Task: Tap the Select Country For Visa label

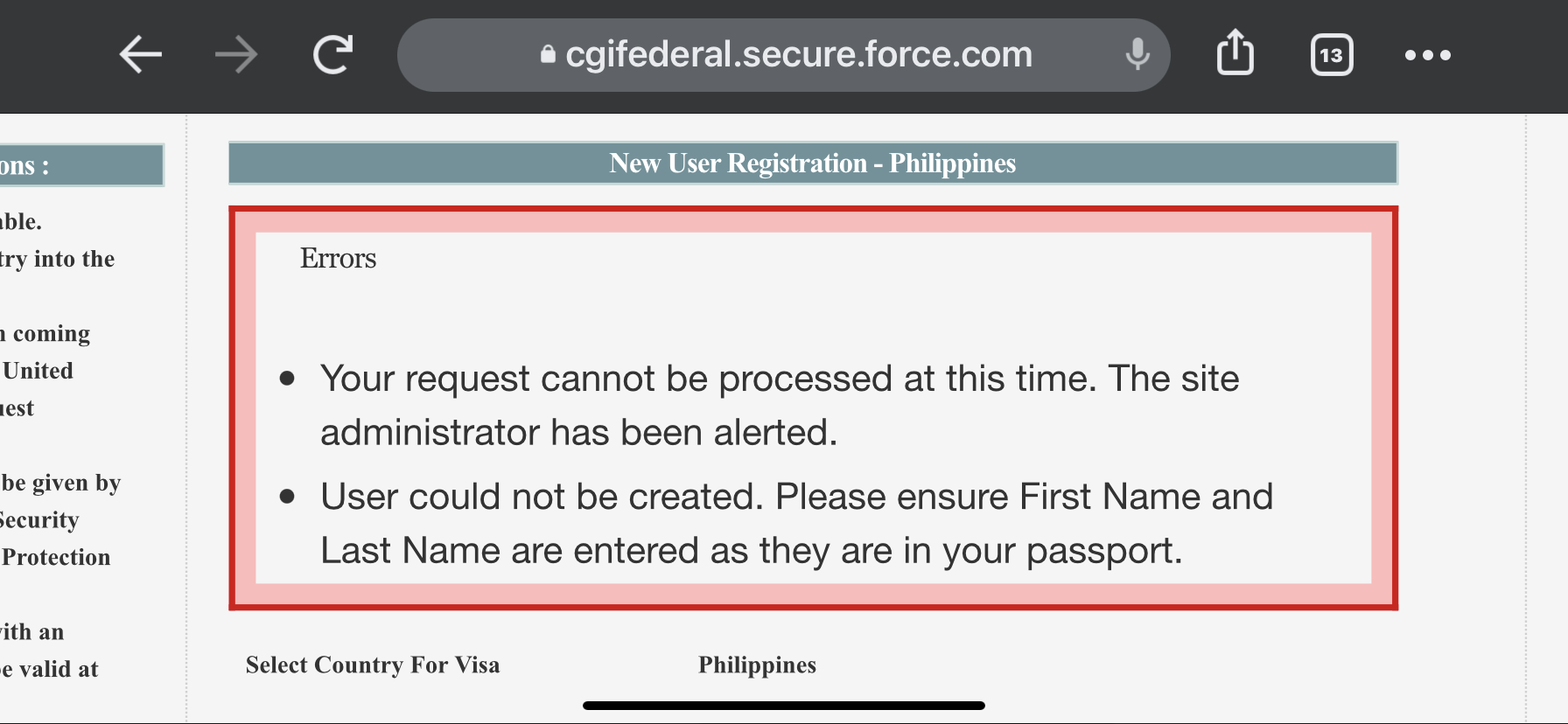Action: tap(373, 665)
